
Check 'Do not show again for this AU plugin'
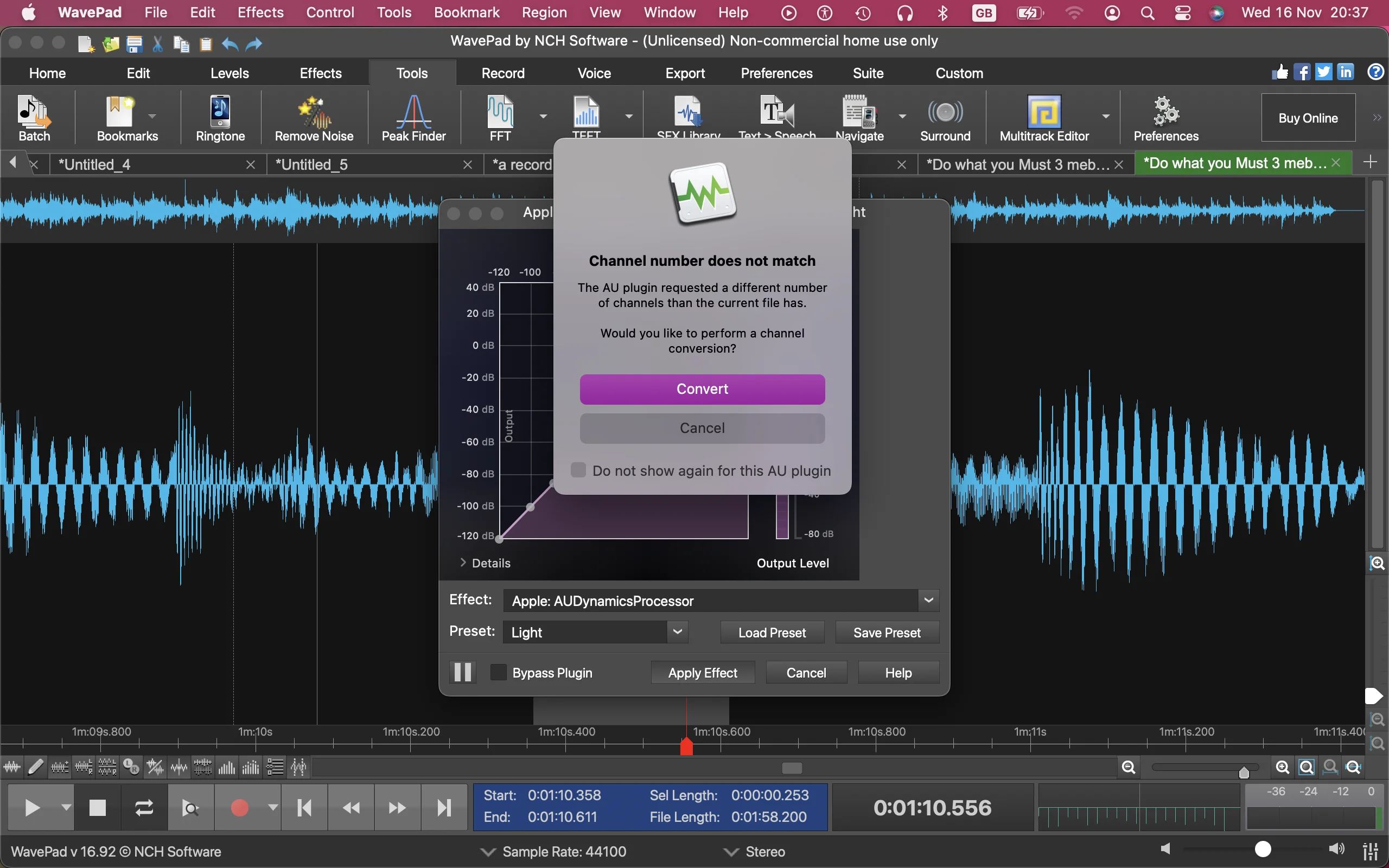pos(577,470)
